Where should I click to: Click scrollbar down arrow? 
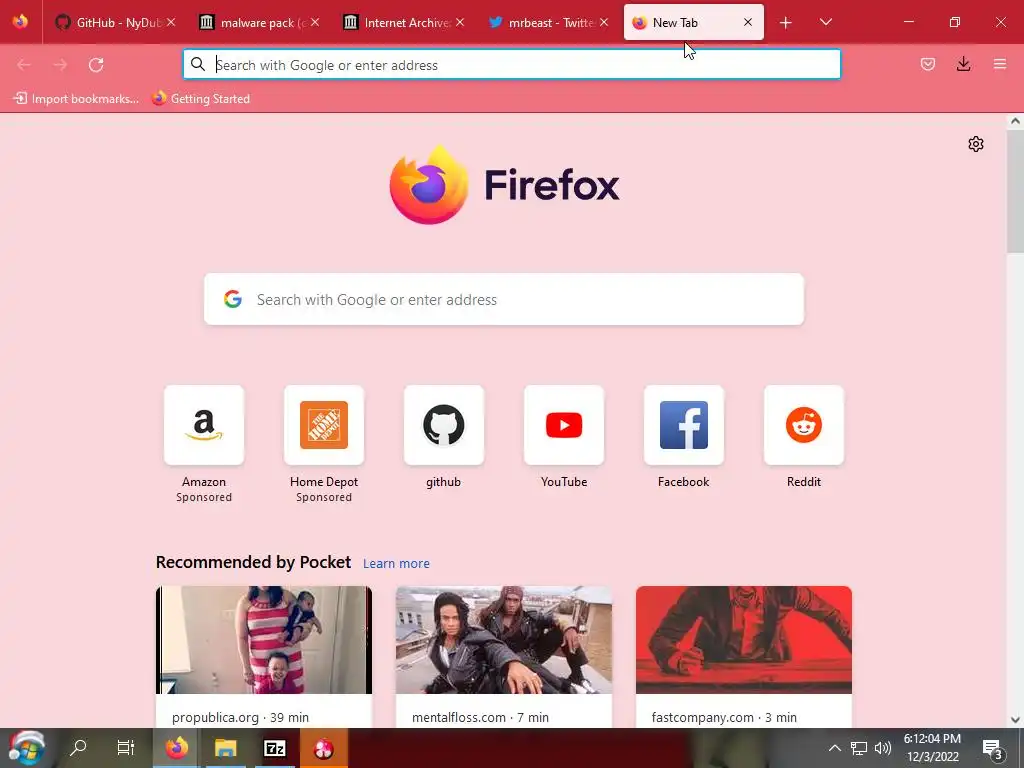[x=1015, y=720]
